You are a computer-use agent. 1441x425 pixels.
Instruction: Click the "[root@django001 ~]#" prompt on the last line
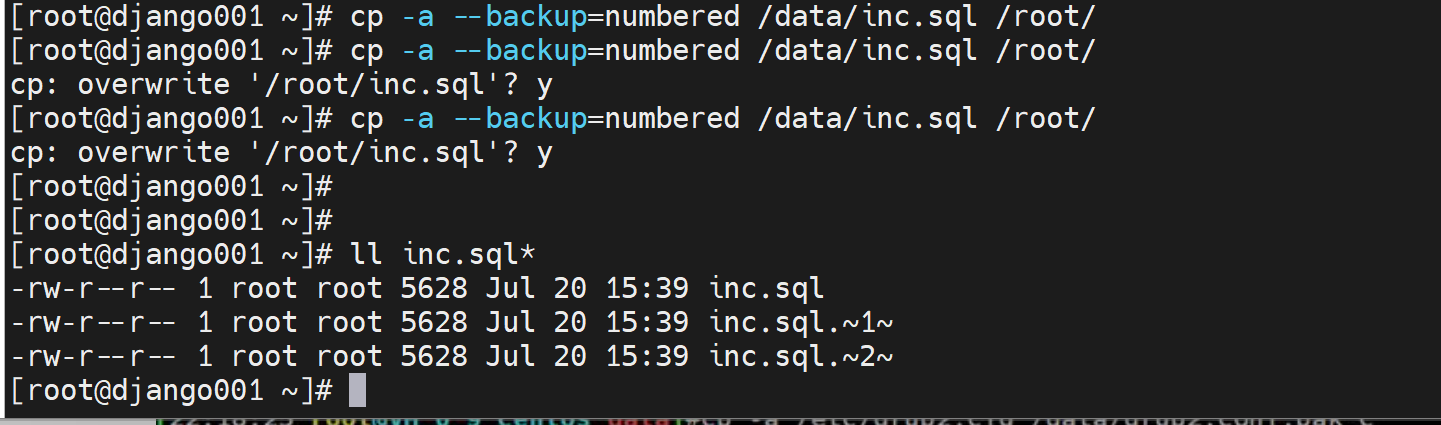coord(171,390)
